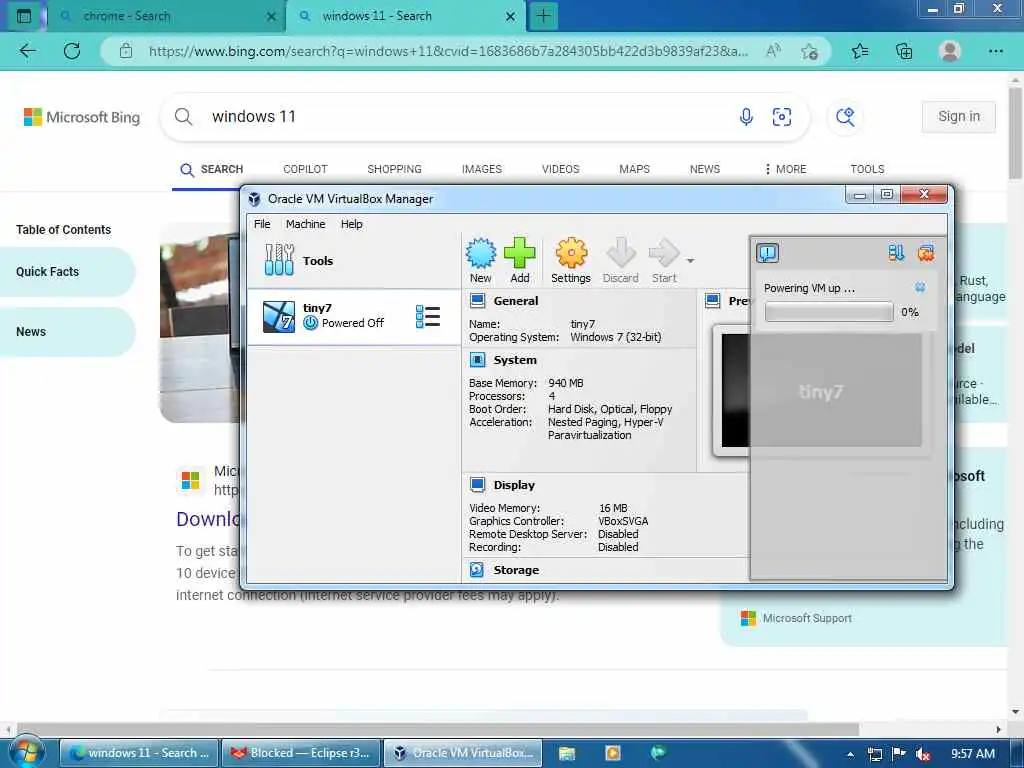Click the volume icon in system tray
This screenshot has width=1024, height=768.
(x=923, y=754)
